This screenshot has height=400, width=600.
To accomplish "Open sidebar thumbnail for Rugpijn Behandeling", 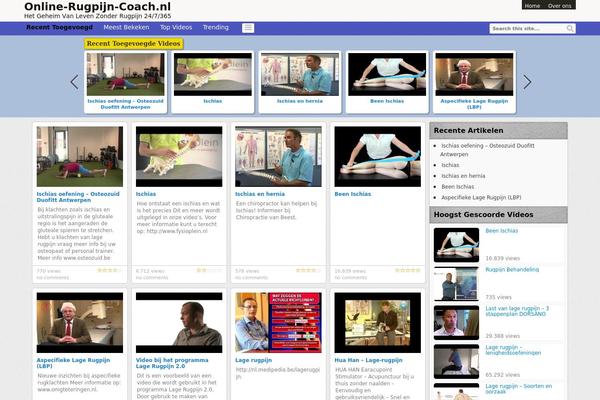I will tap(456, 284).
